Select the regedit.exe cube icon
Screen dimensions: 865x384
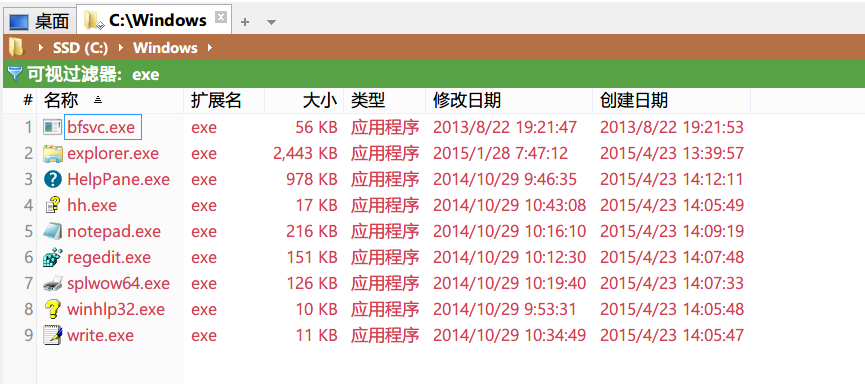(x=52, y=257)
